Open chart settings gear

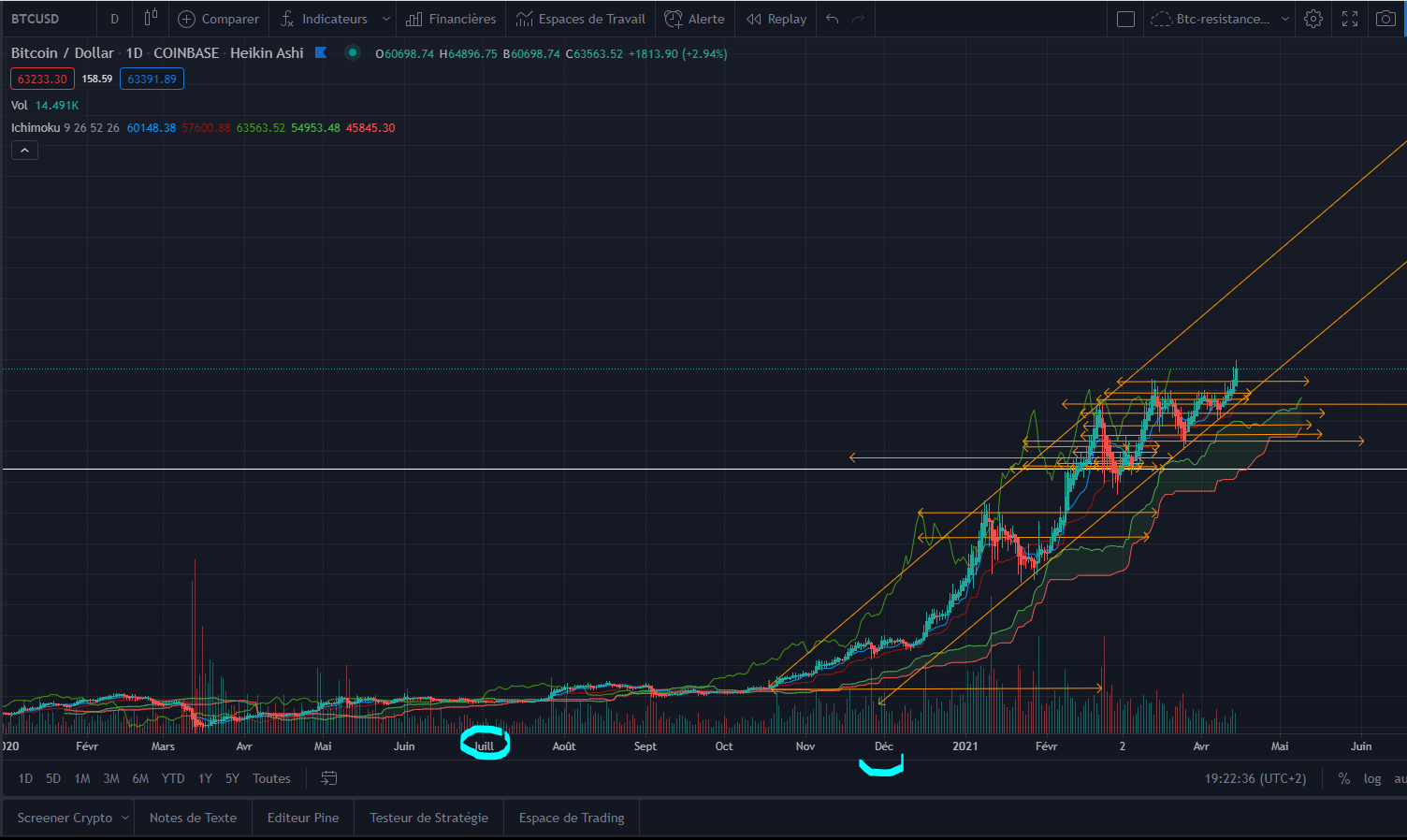1313,19
